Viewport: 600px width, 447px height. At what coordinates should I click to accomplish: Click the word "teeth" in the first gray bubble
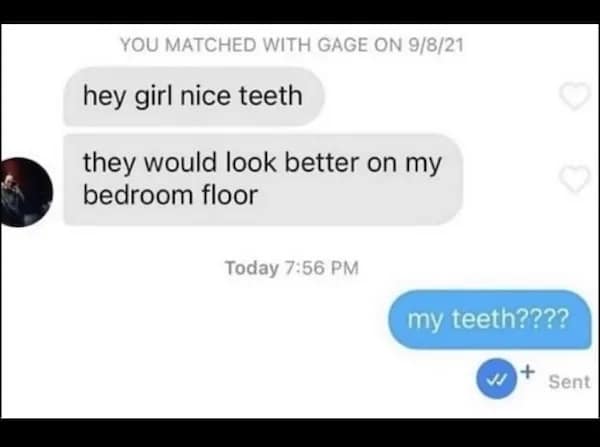point(271,95)
